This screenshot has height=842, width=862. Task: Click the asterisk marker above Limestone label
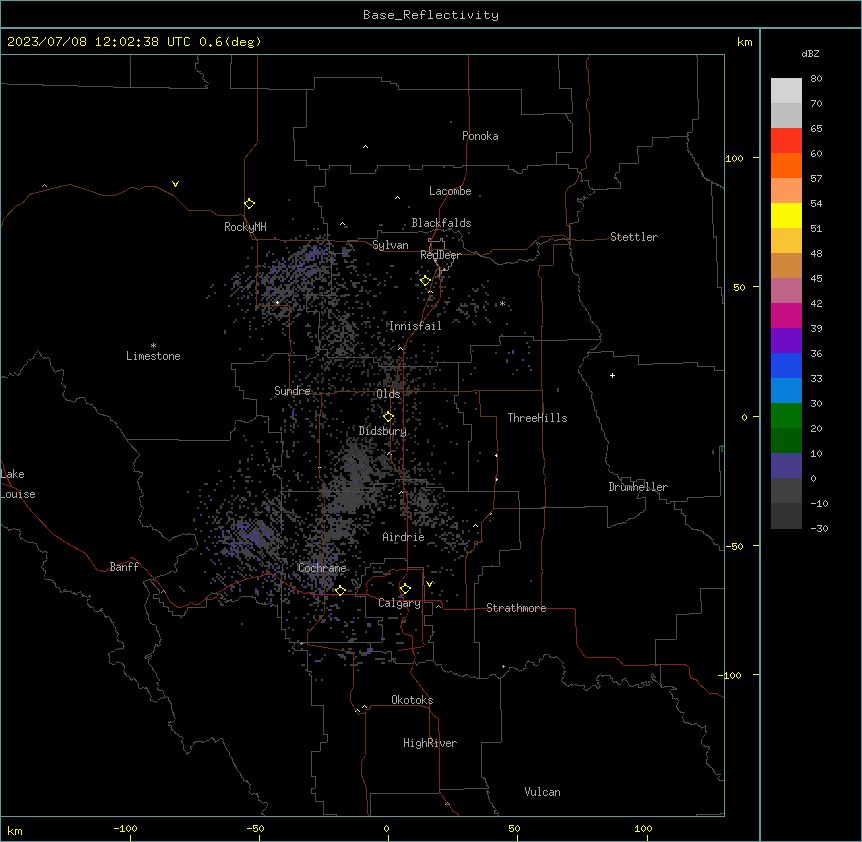point(153,346)
